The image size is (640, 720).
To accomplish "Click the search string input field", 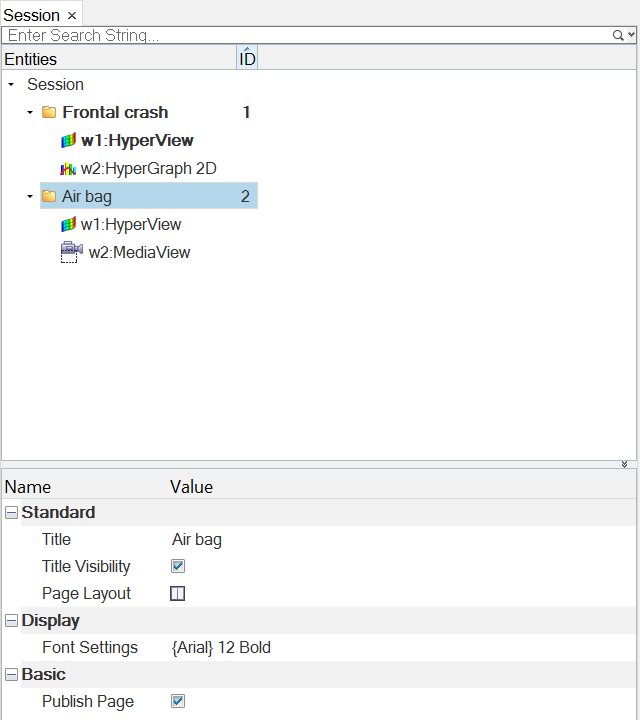I will coord(300,35).
